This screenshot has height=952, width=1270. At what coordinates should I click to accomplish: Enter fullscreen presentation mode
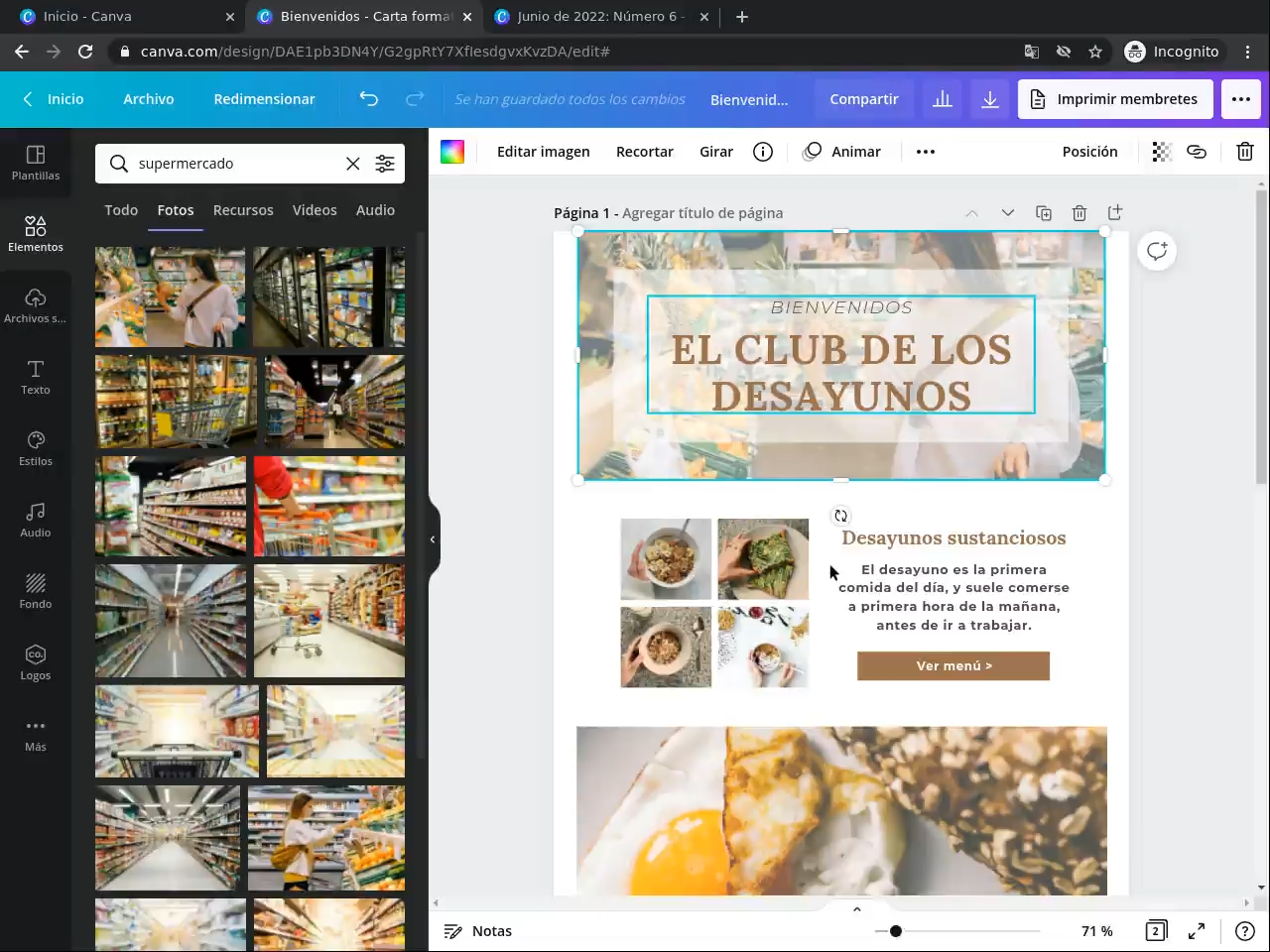(x=1197, y=931)
